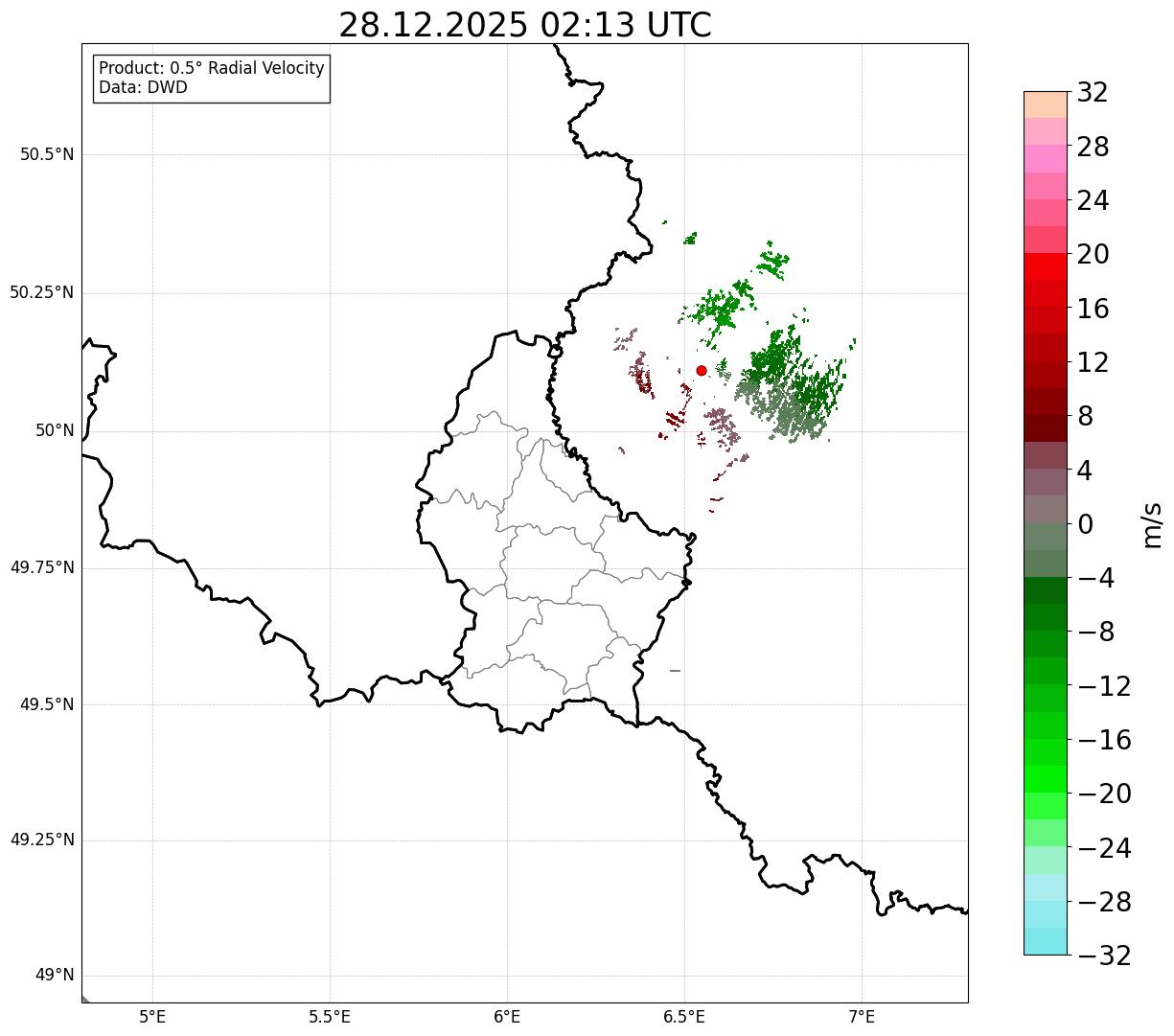Click the "49°N" latitude label
1174x1036 pixels.
[x=55, y=976]
